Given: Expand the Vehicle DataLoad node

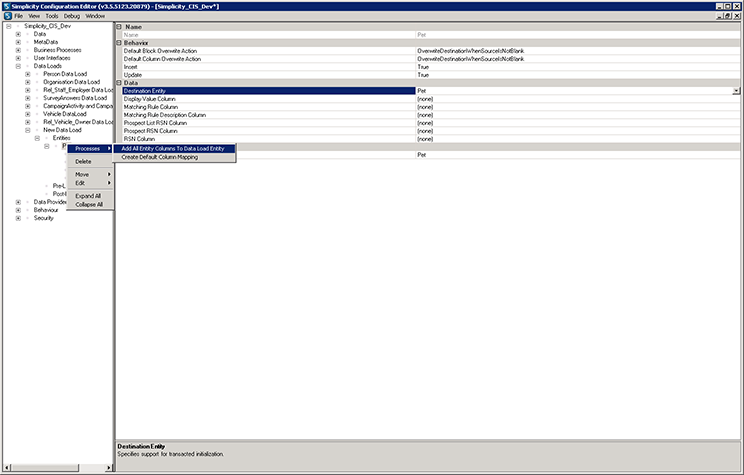Looking at the screenshot, I should (28, 114).
